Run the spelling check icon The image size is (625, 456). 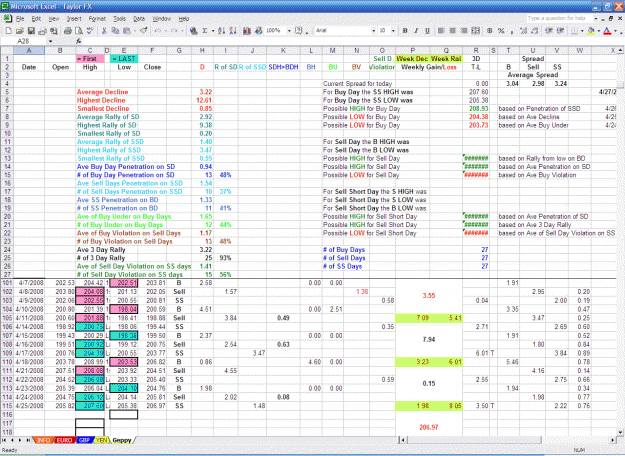(90, 31)
